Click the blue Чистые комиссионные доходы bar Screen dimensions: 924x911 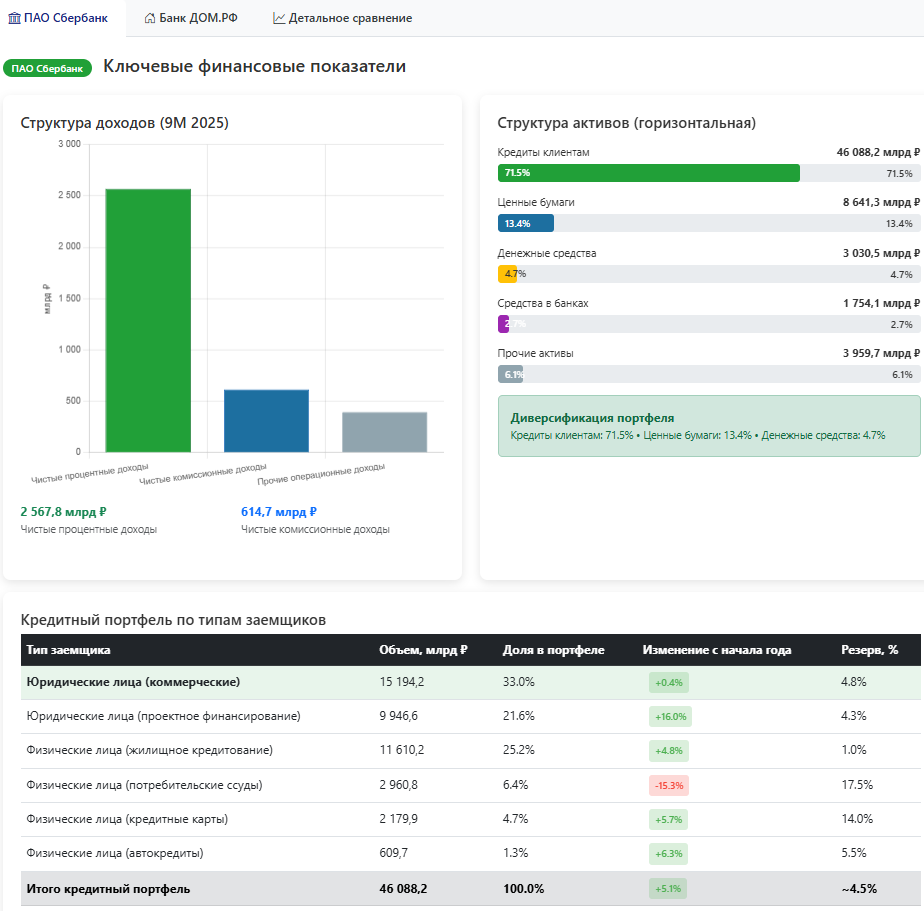(266, 420)
